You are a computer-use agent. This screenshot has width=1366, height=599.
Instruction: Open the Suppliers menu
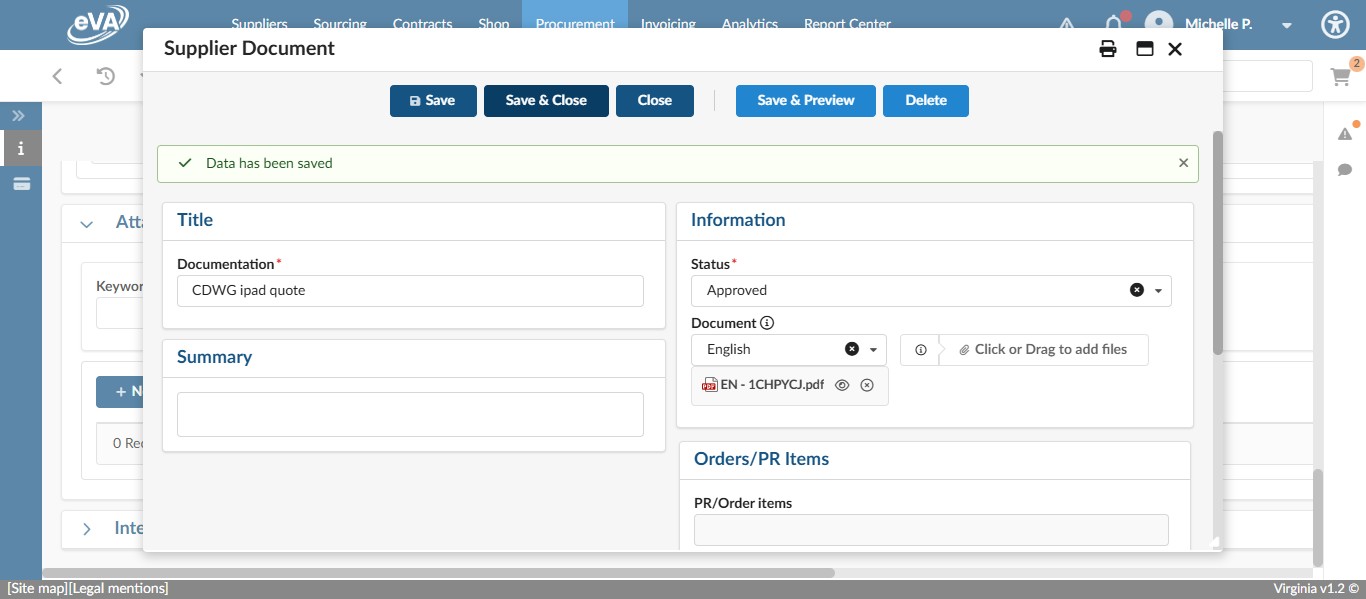tap(259, 24)
